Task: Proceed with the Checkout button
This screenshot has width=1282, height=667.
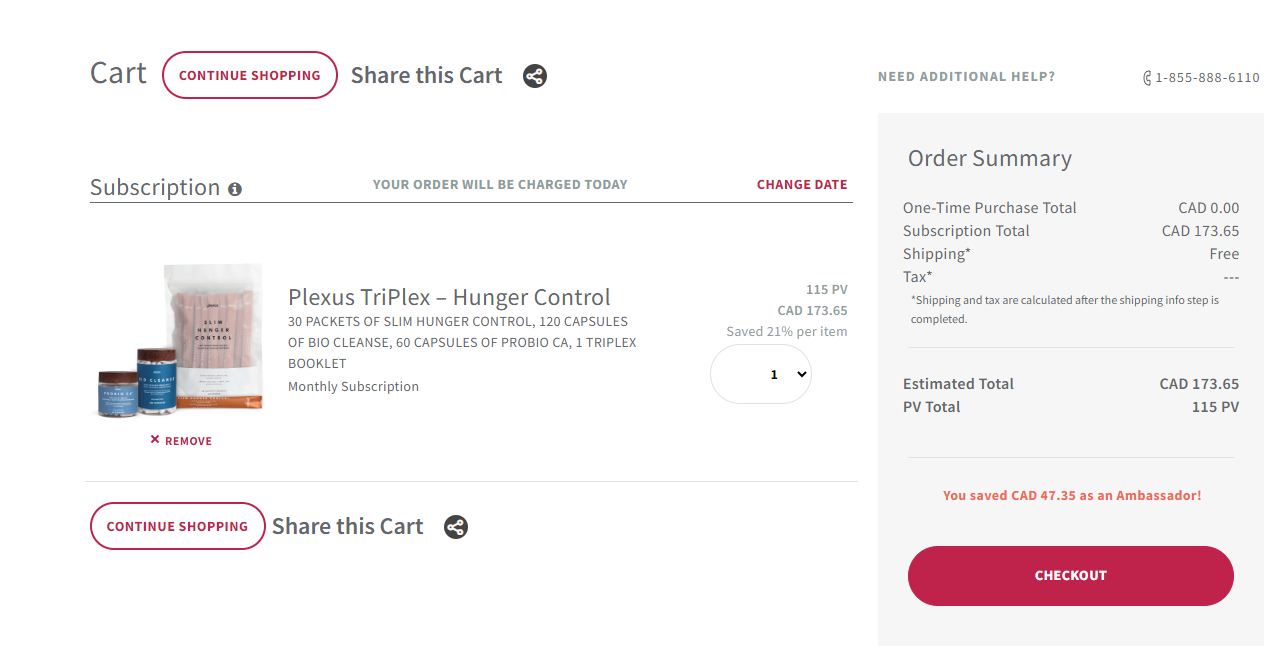Action: pyautogui.click(x=1070, y=575)
